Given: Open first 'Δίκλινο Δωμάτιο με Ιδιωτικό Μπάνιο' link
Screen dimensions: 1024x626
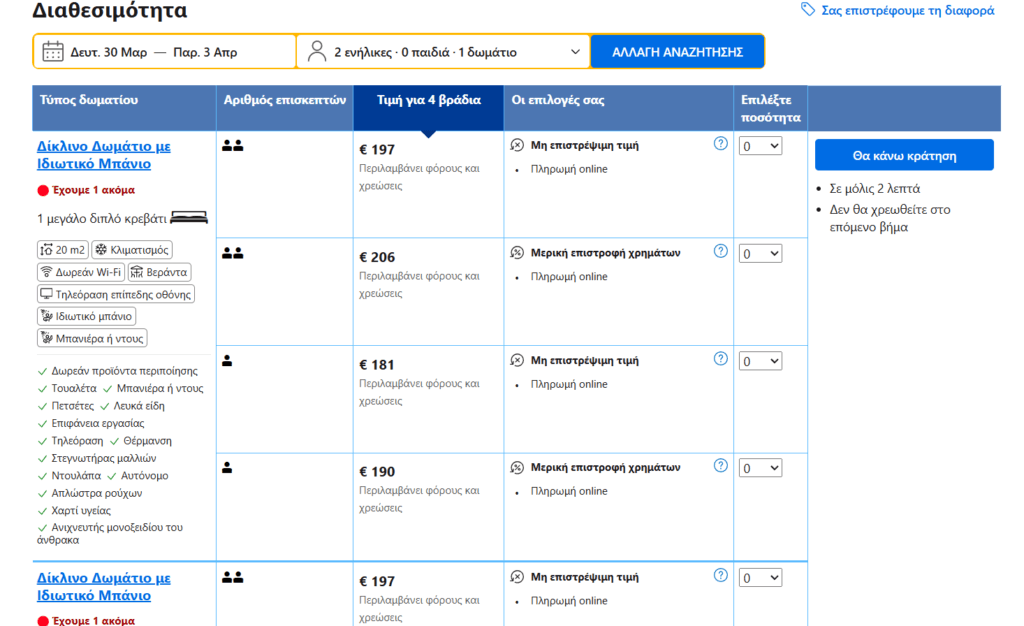Looking at the screenshot, I should (x=104, y=155).
